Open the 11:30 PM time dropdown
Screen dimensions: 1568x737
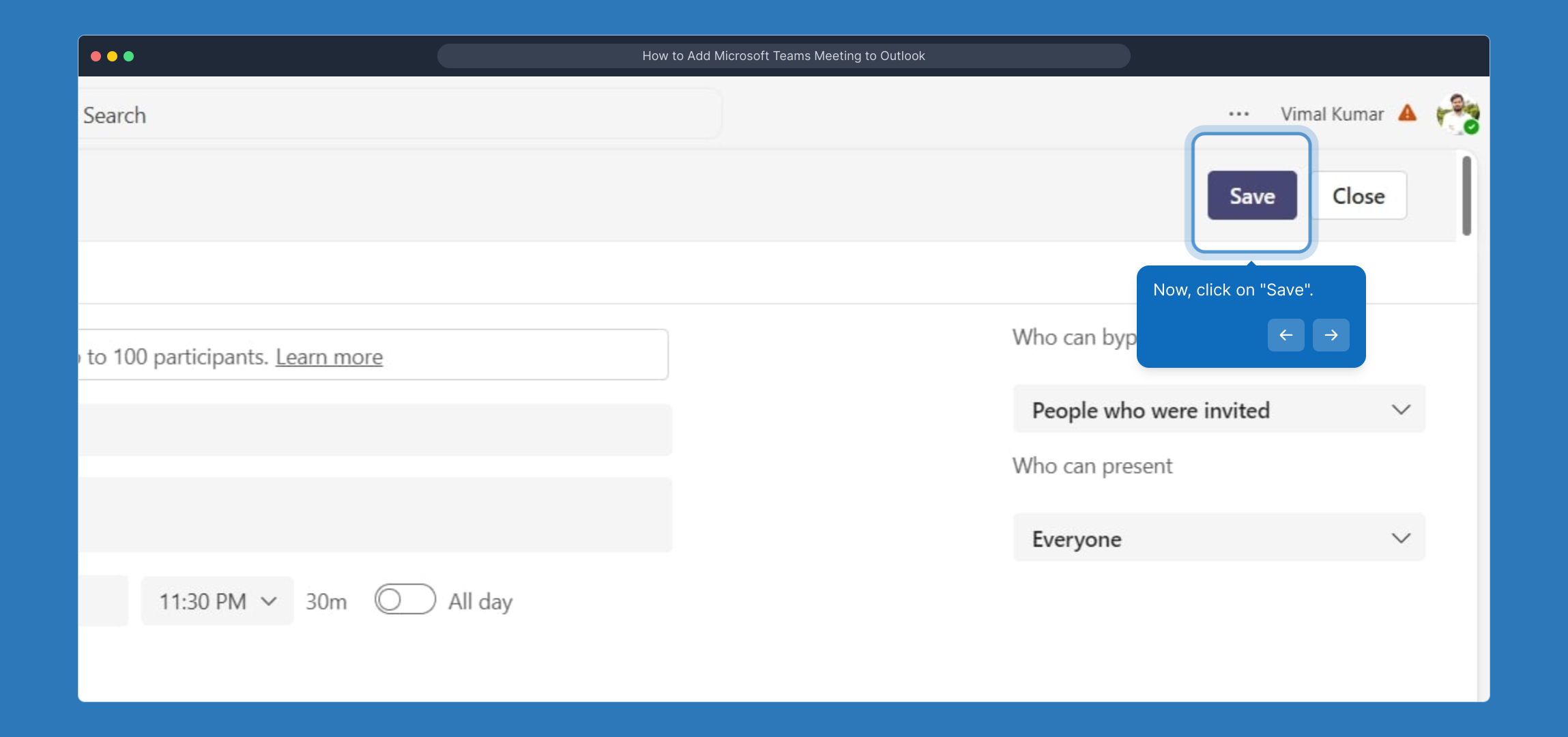click(217, 601)
